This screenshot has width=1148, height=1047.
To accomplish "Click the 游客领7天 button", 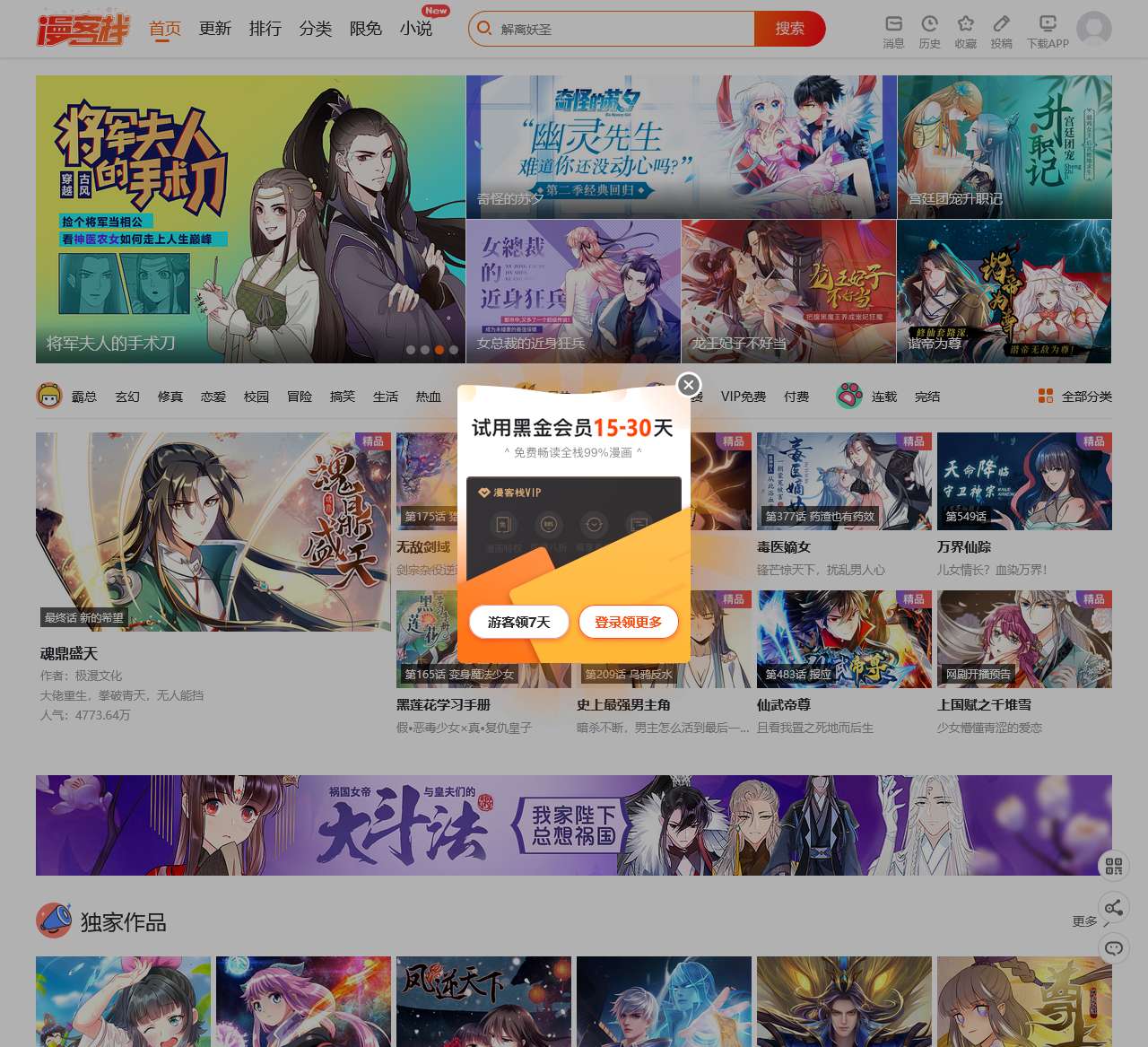I will [519, 622].
